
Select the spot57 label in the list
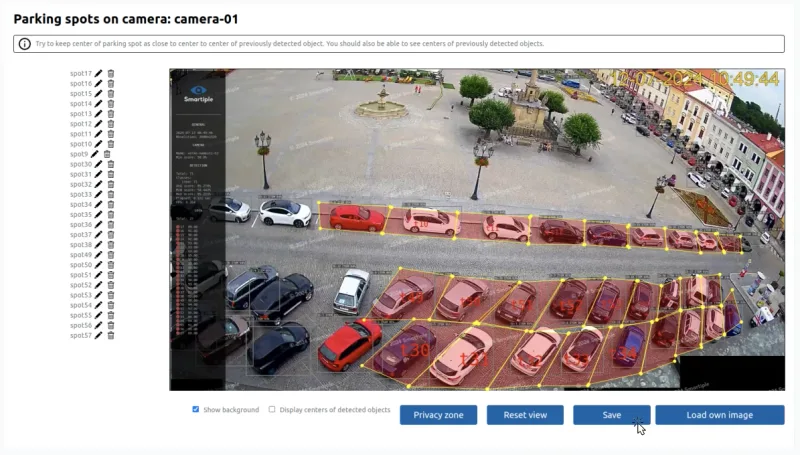coord(81,336)
